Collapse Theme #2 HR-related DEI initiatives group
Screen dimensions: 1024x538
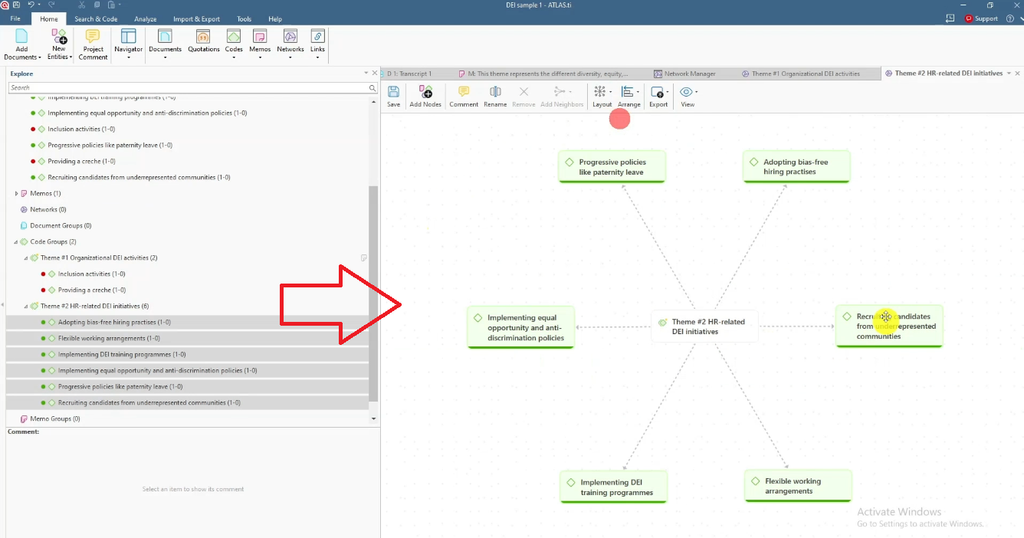pyautogui.click(x=26, y=306)
